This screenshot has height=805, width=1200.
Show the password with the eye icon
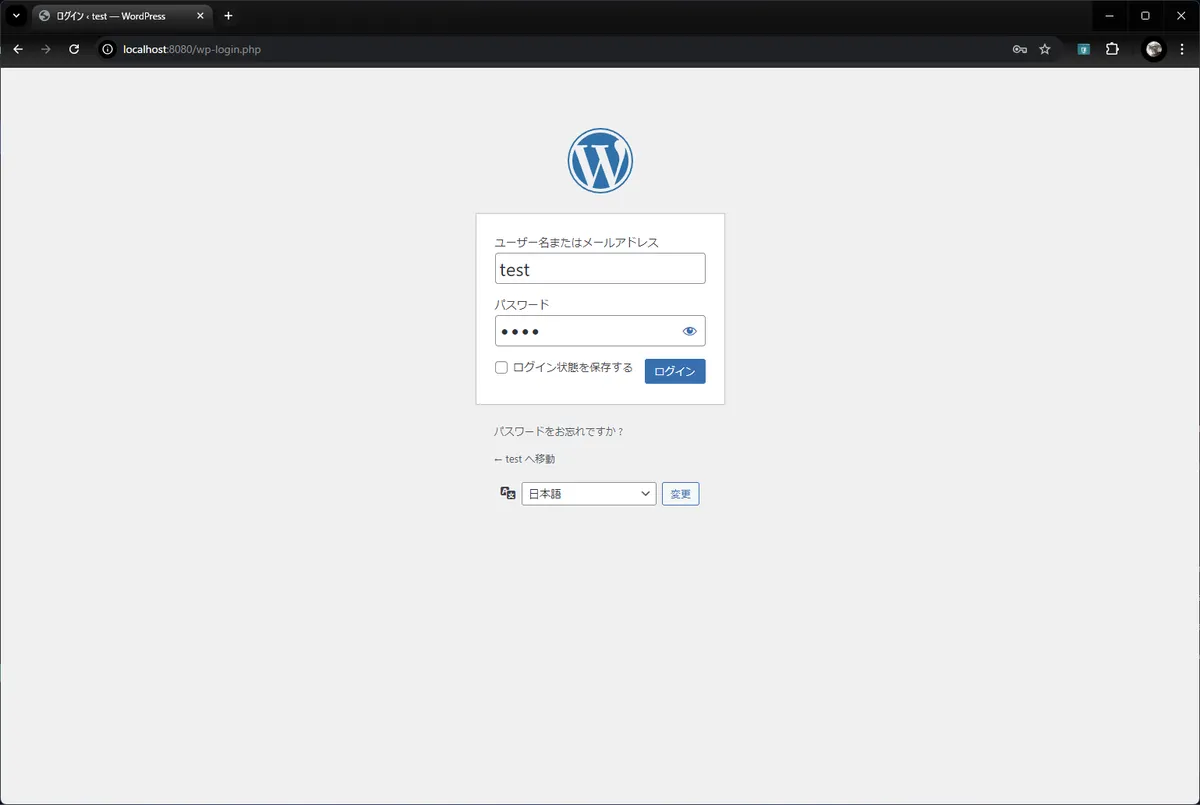coord(689,331)
